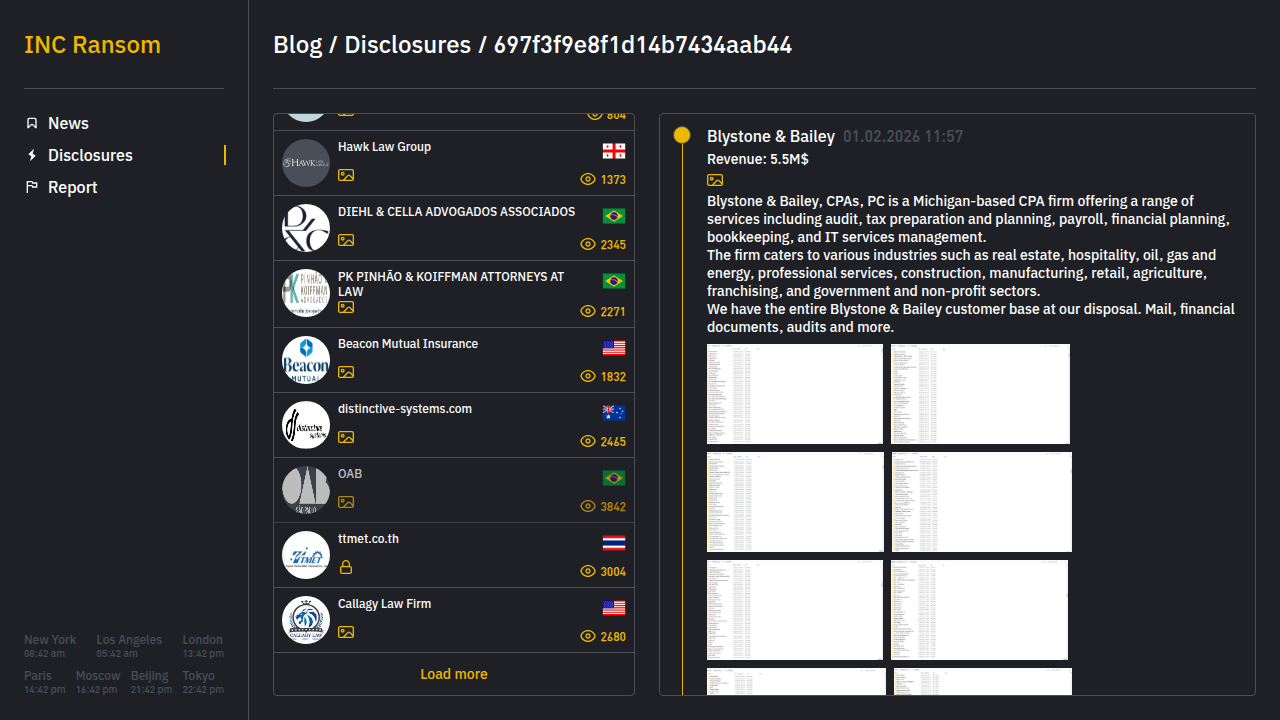1280x720 pixels.
Task: Click the image icon below Revenue: 5.5M$
Action: 715,180
